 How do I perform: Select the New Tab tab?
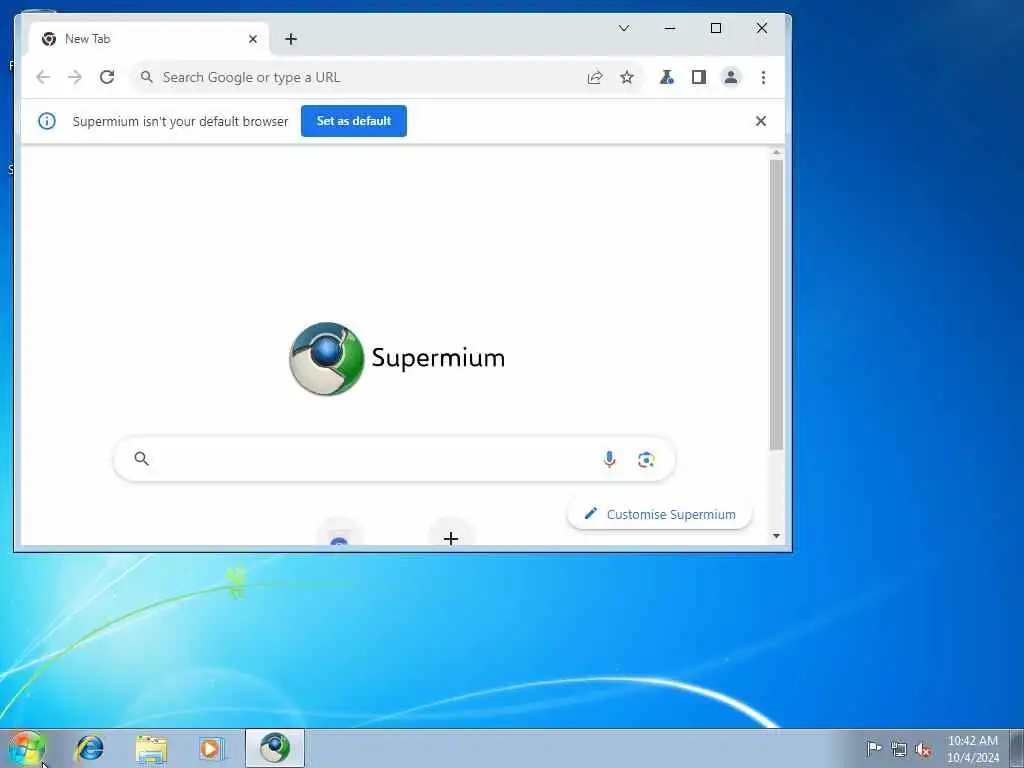(x=149, y=39)
